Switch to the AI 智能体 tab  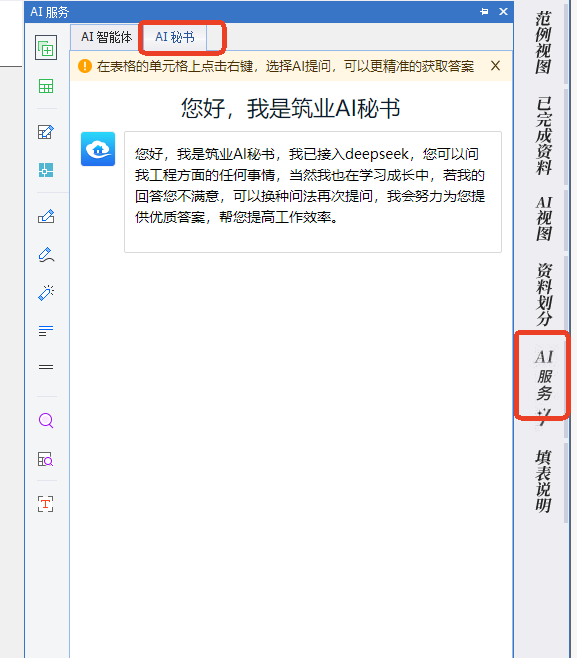tap(107, 37)
